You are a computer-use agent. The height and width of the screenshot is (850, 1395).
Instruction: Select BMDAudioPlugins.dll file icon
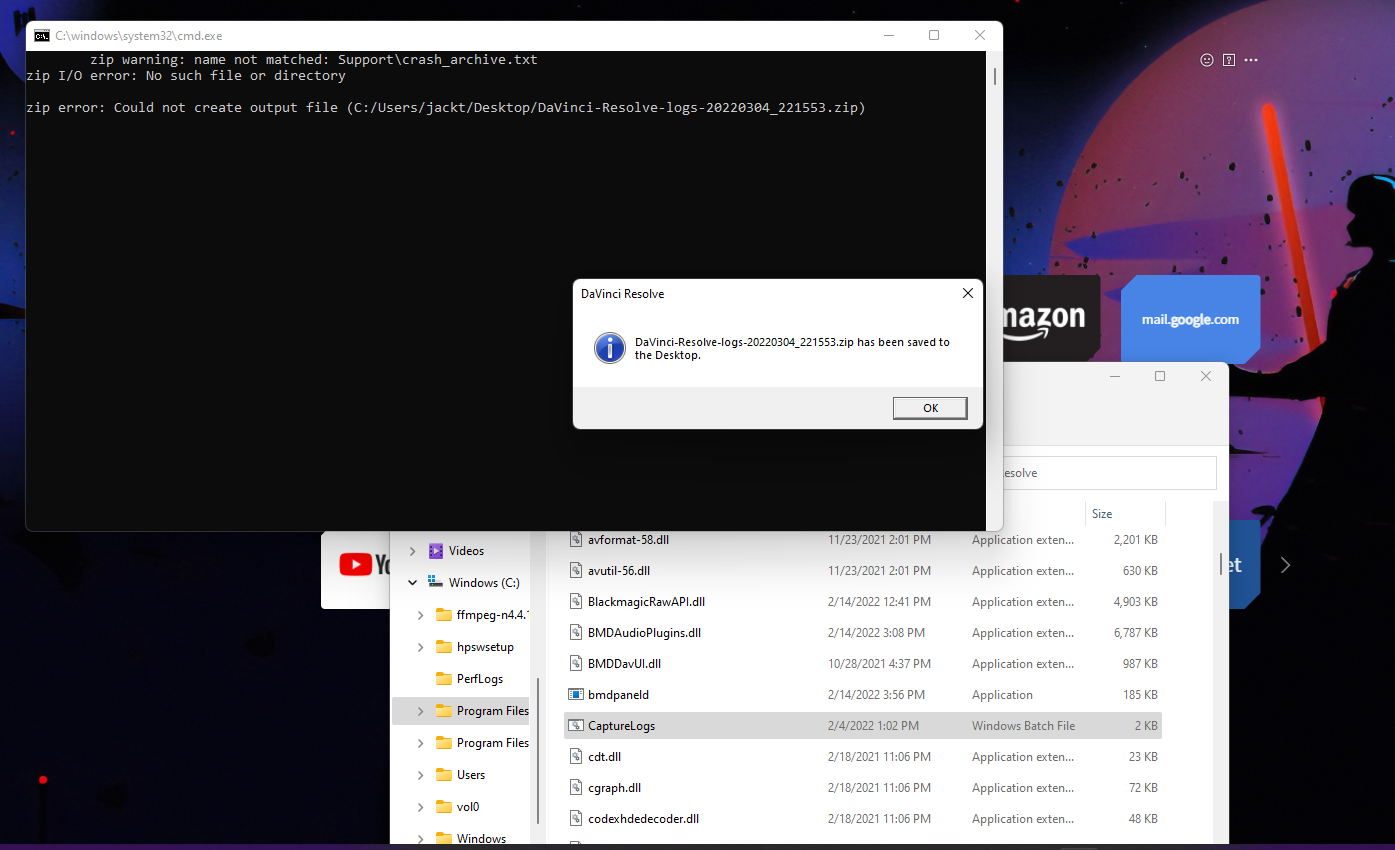[576, 632]
